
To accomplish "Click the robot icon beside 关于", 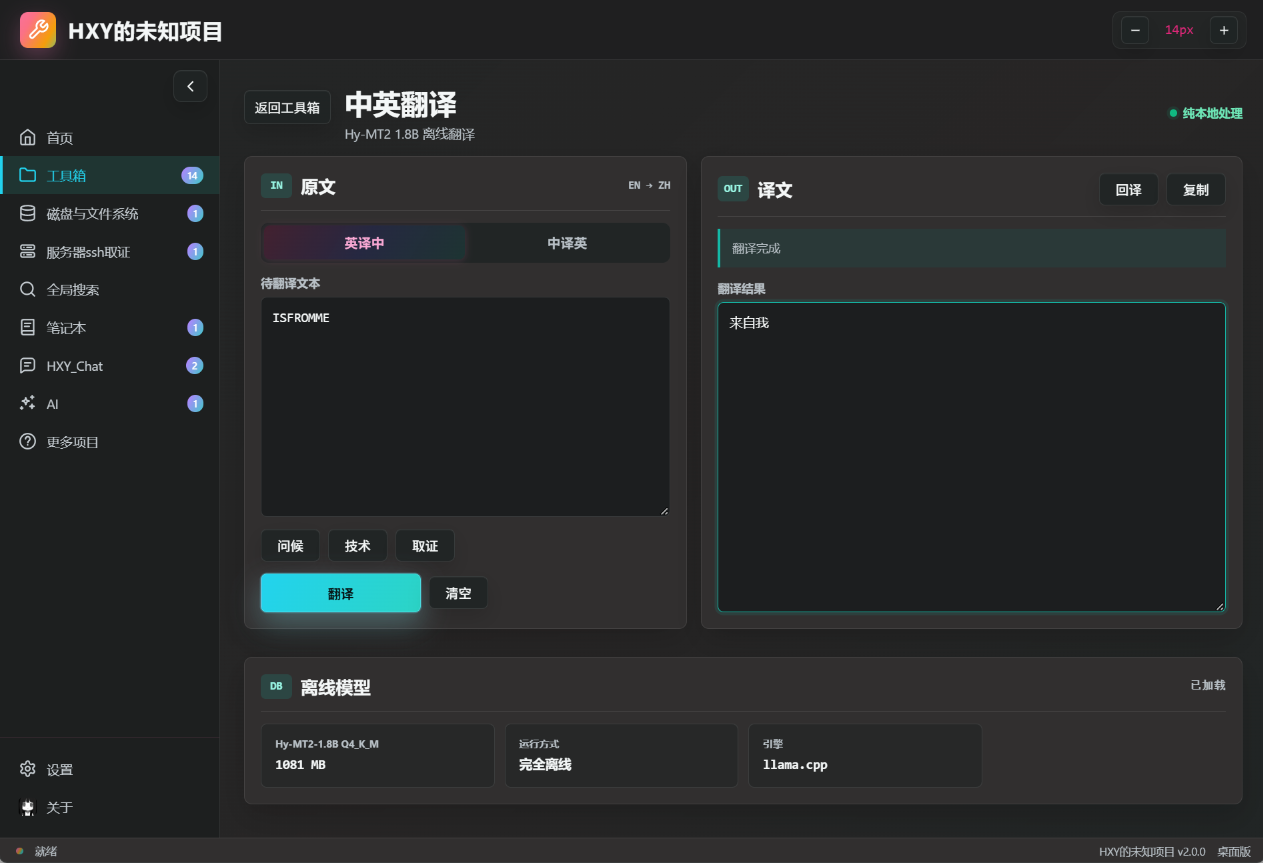I will tap(28, 807).
